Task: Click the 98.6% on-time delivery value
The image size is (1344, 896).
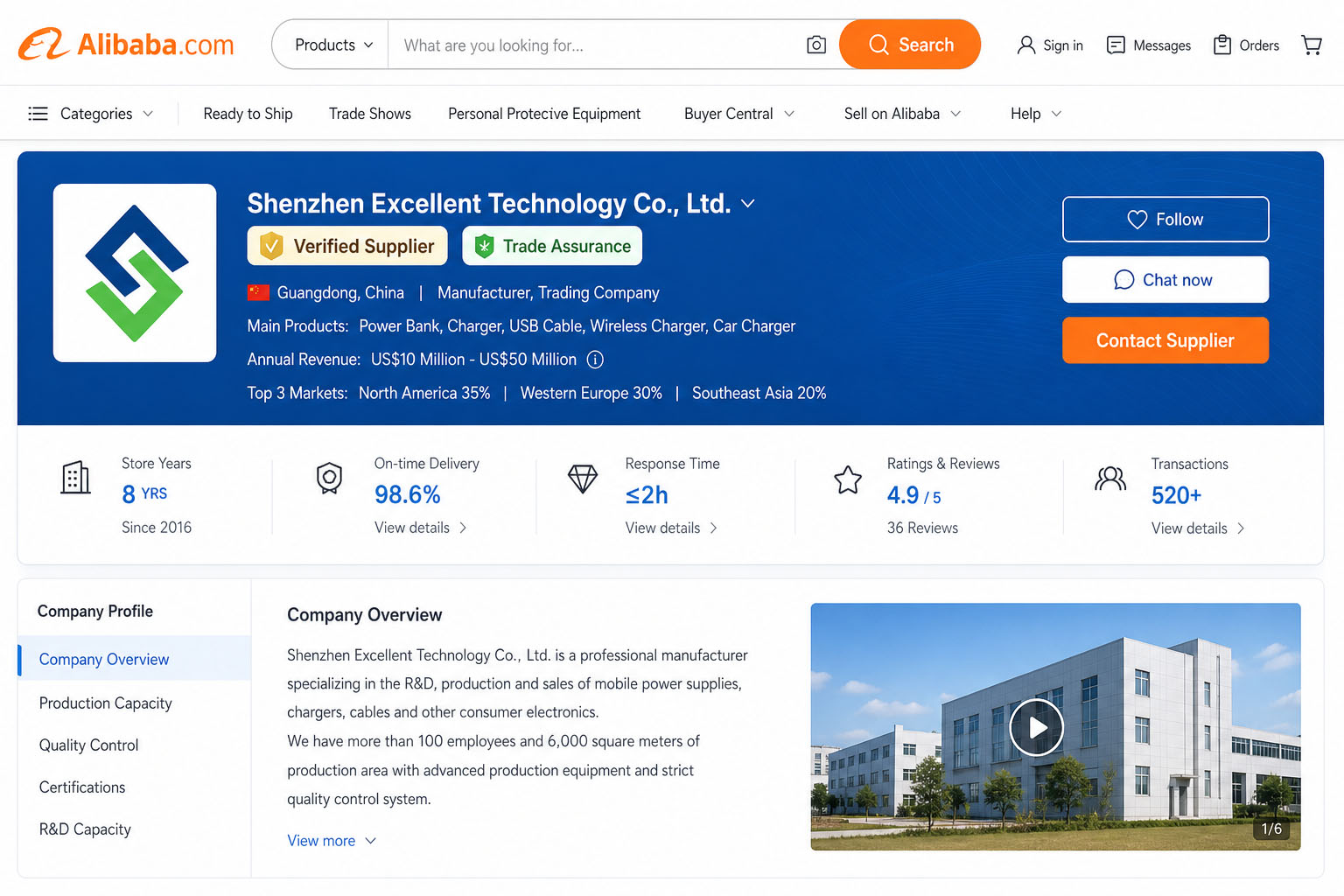Action: (408, 495)
